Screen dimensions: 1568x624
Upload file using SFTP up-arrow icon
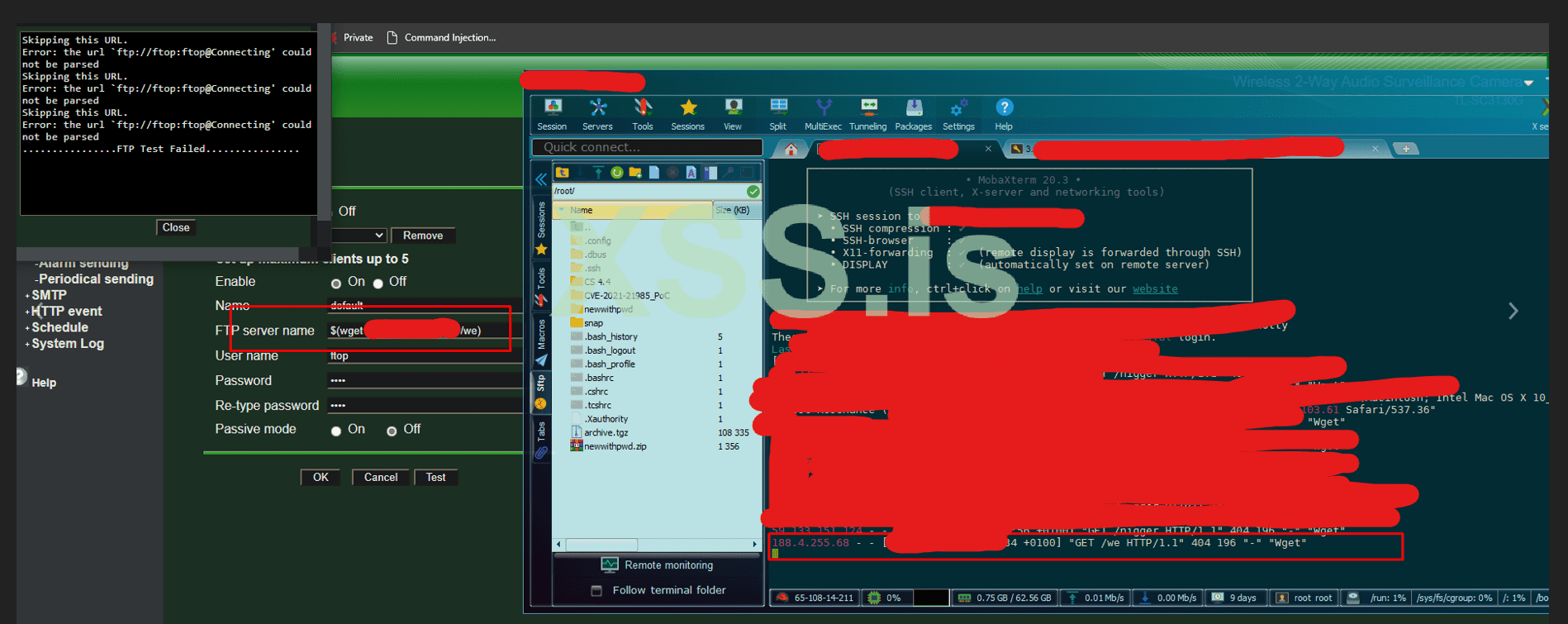pos(598,172)
